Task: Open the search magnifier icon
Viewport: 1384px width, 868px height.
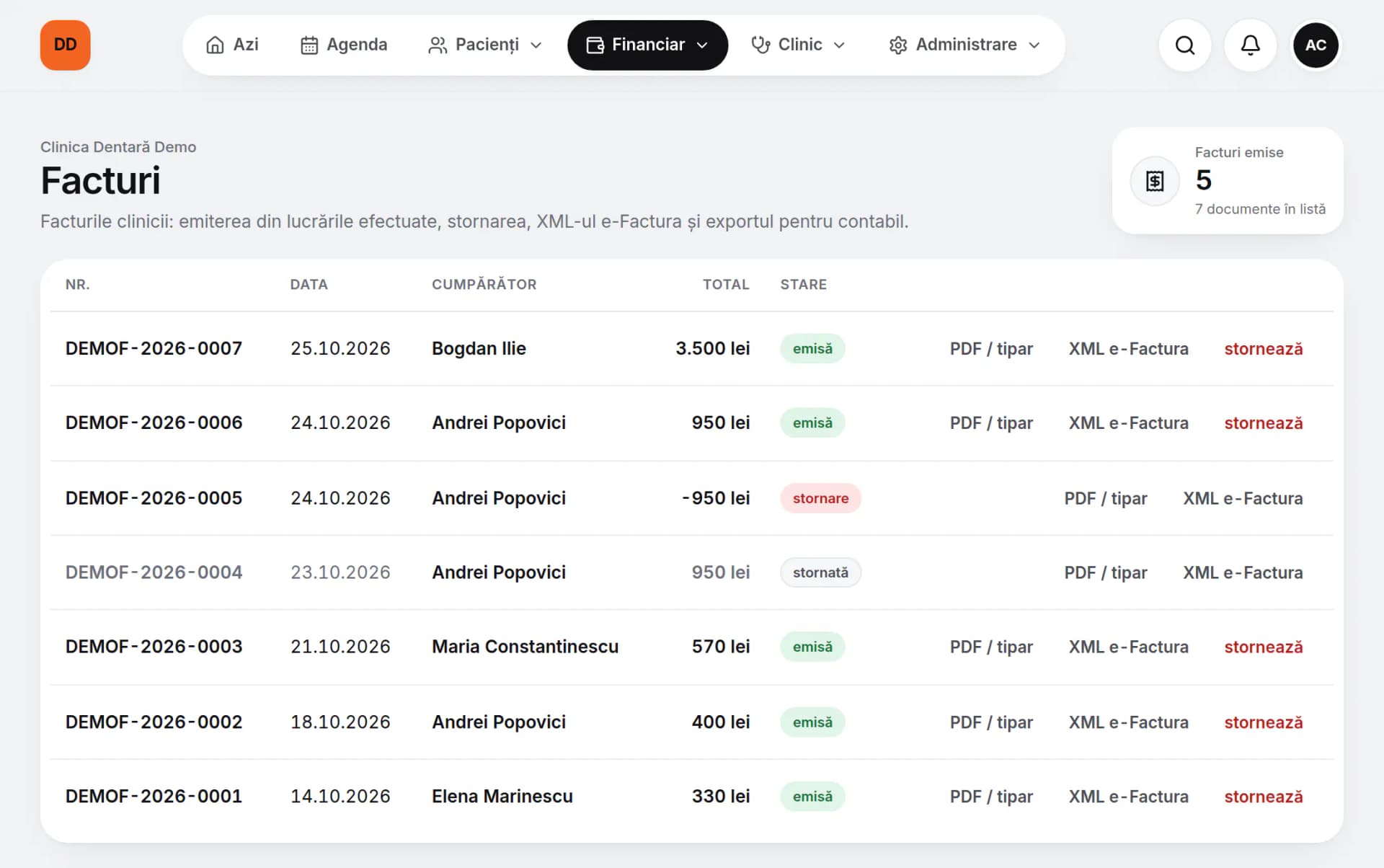Action: 1184,45
